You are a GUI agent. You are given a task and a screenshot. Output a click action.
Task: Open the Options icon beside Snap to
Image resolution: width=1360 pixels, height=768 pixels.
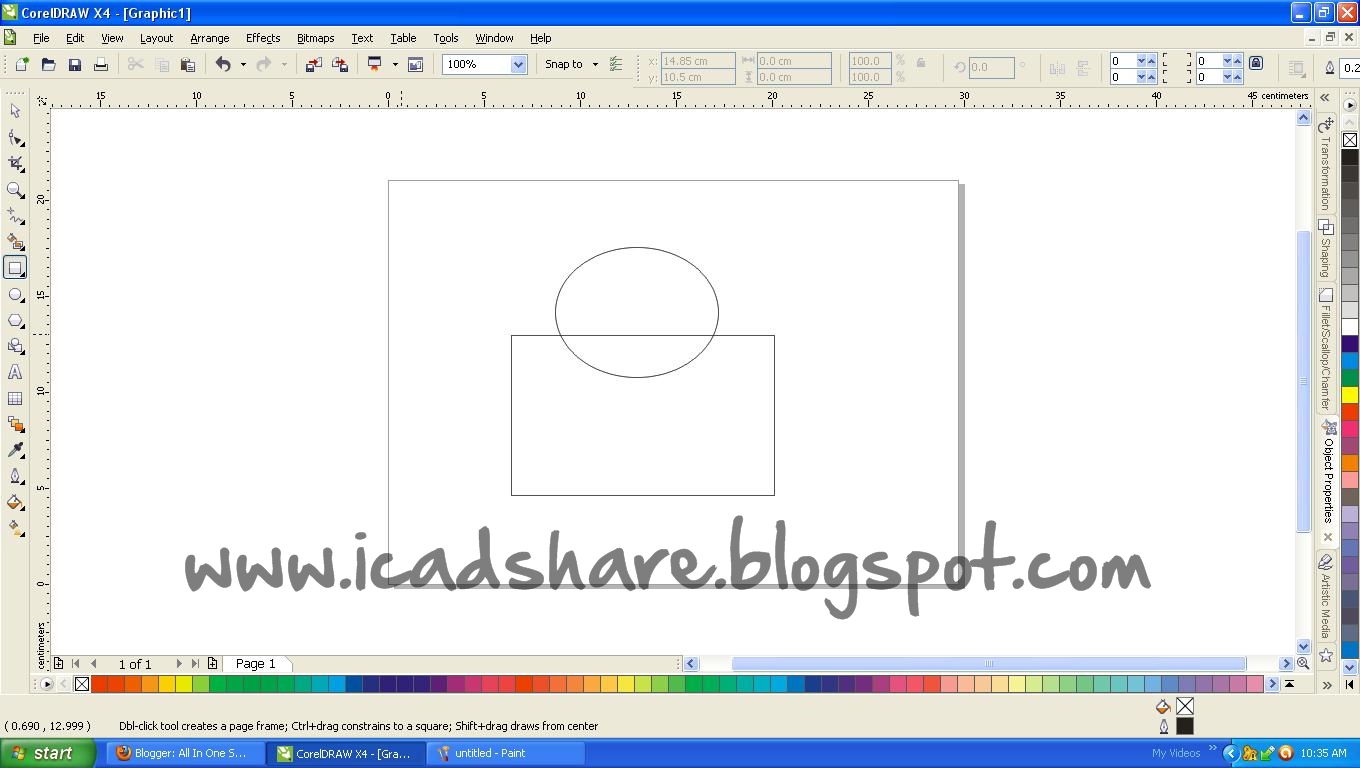[x=616, y=64]
